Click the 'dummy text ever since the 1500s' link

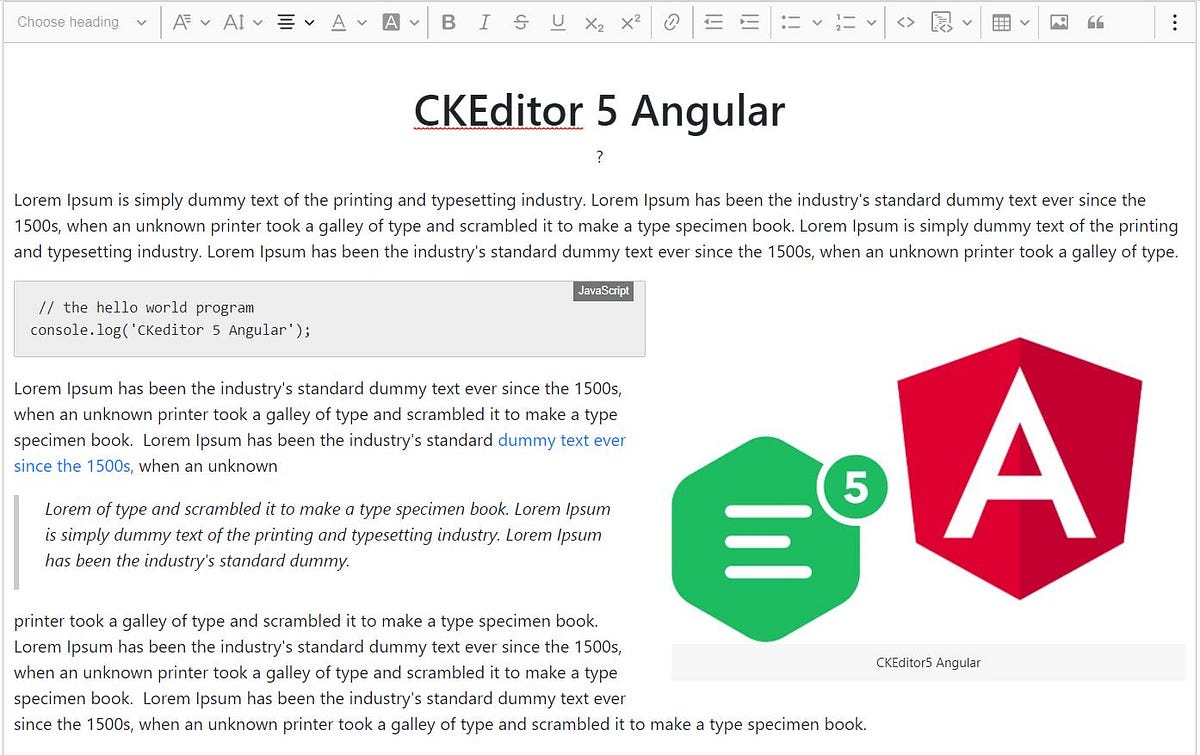(x=562, y=440)
